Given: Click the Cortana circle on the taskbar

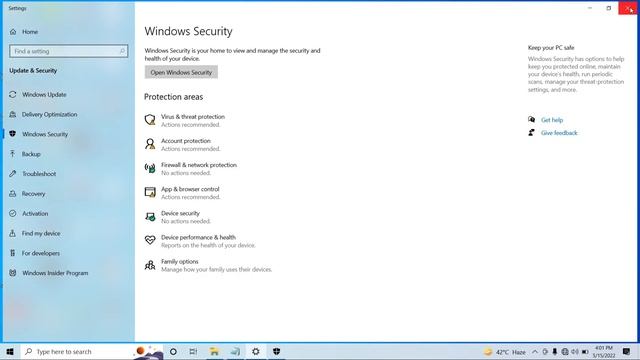Looking at the screenshot, I should pos(173,351).
